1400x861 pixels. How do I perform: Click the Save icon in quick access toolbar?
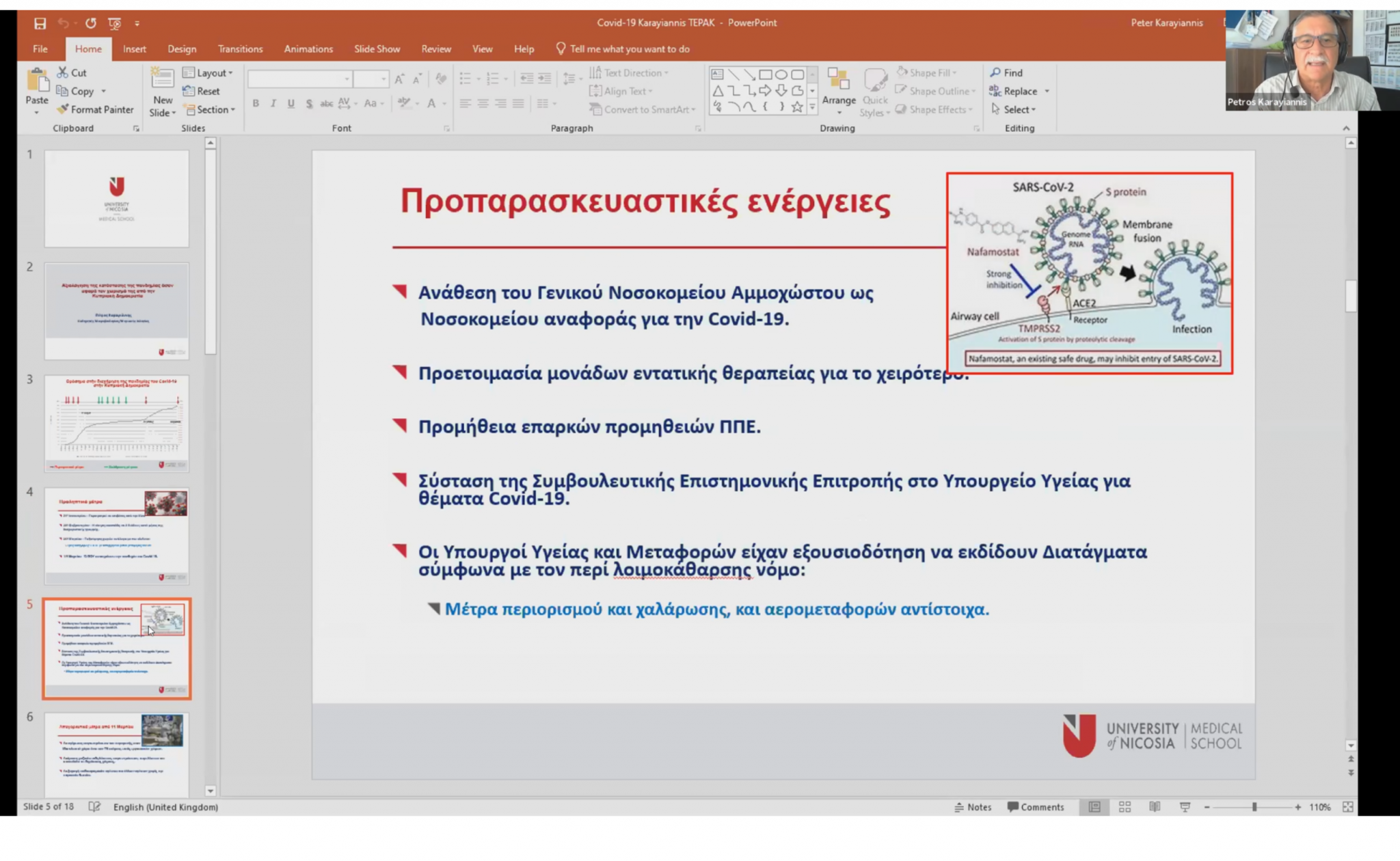[40, 23]
